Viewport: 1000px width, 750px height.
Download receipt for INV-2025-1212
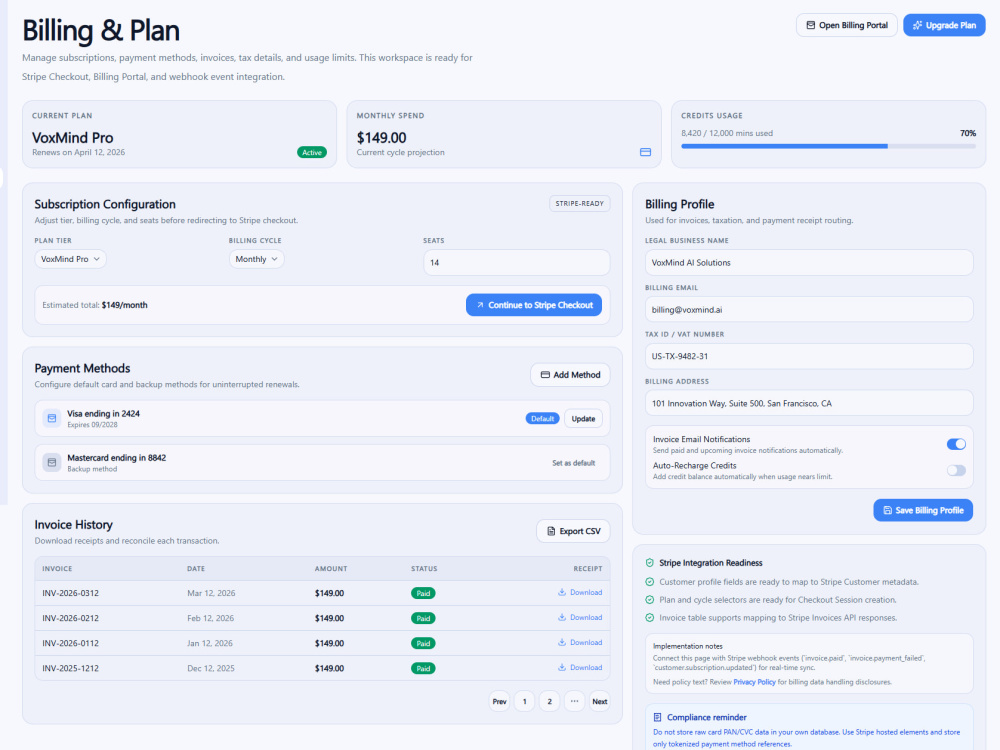pyautogui.click(x=580, y=668)
